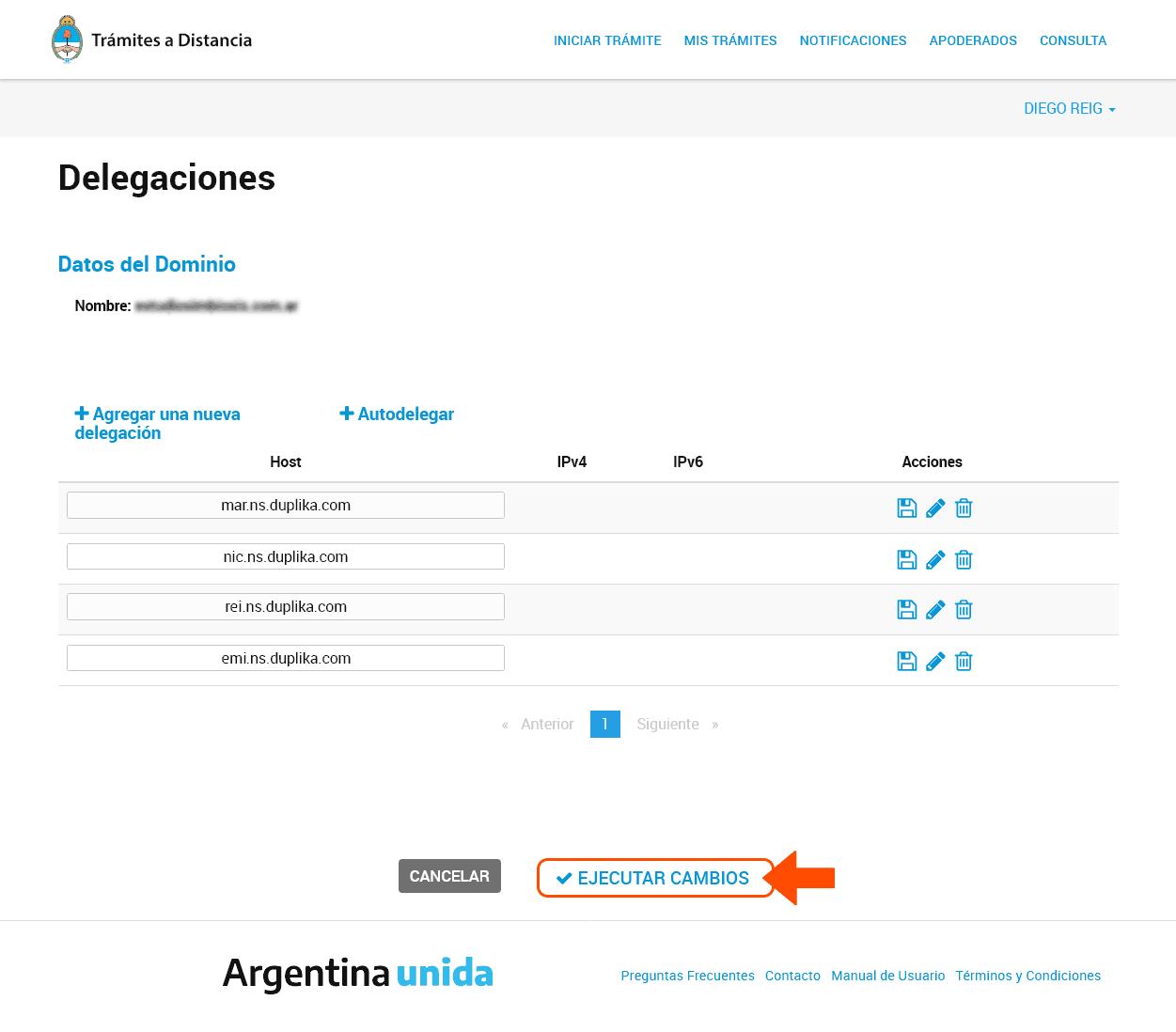Edit the rei.ns.duplika.com delegation

[x=934, y=609]
